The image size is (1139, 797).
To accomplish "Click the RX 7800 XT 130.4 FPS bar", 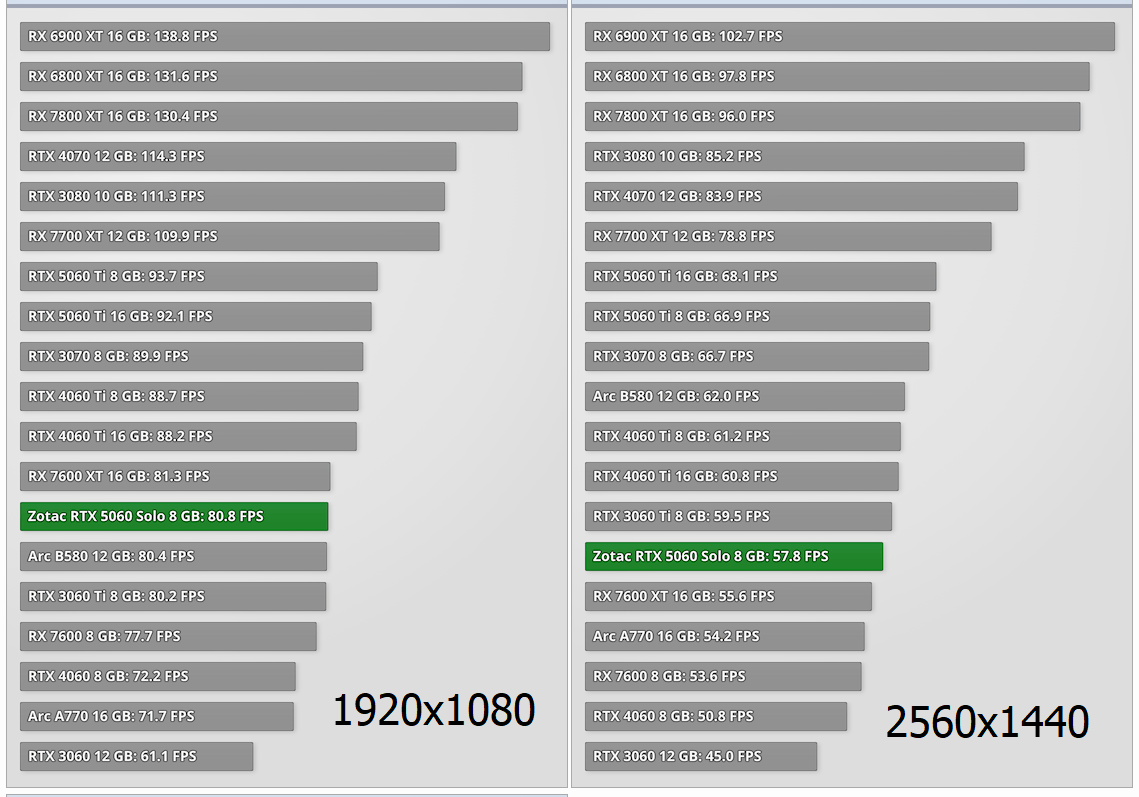I will point(269,116).
